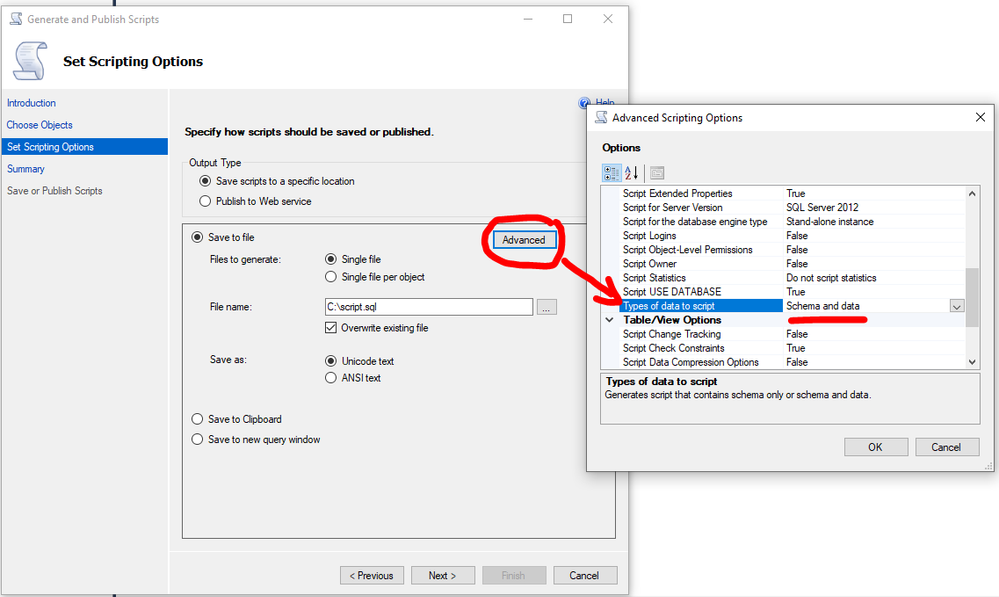Select Script for Server Version row

coord(793,207)
